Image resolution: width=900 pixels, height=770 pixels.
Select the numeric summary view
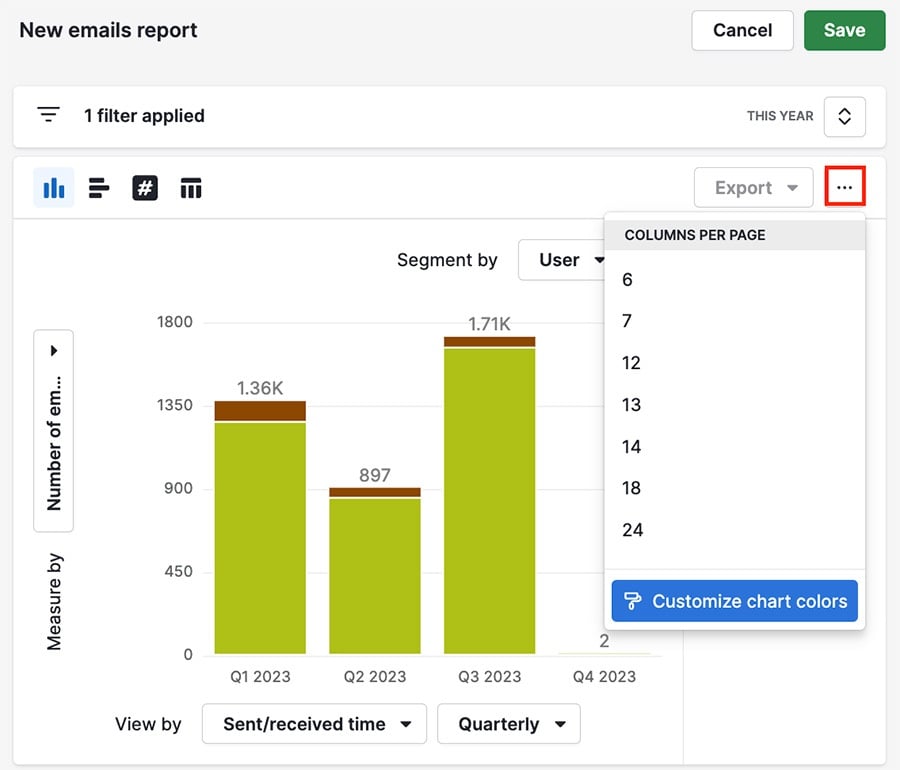[145, 187]
